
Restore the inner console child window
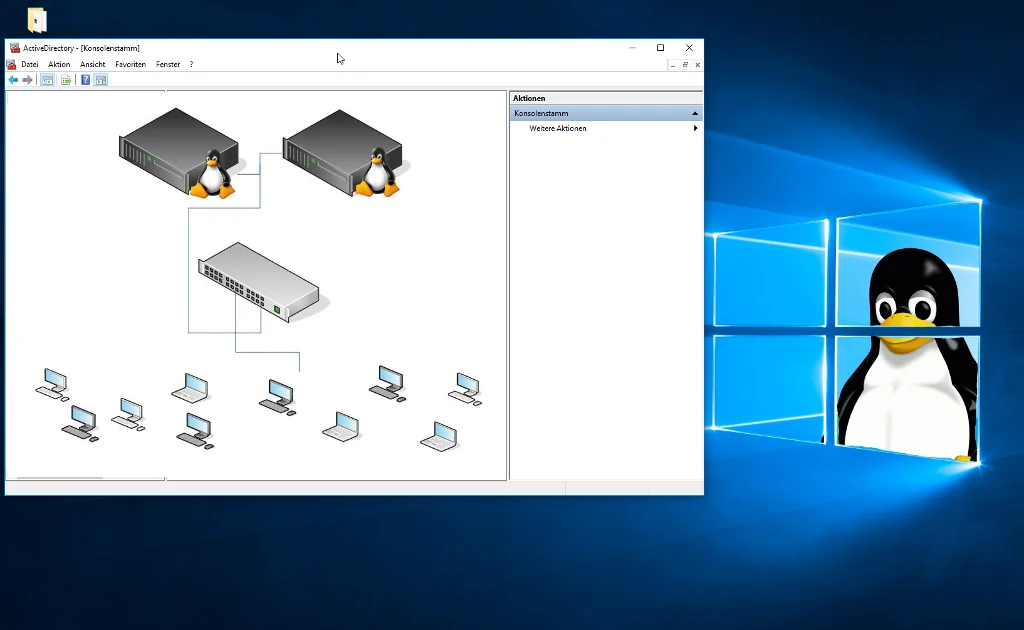pos(685,65)
